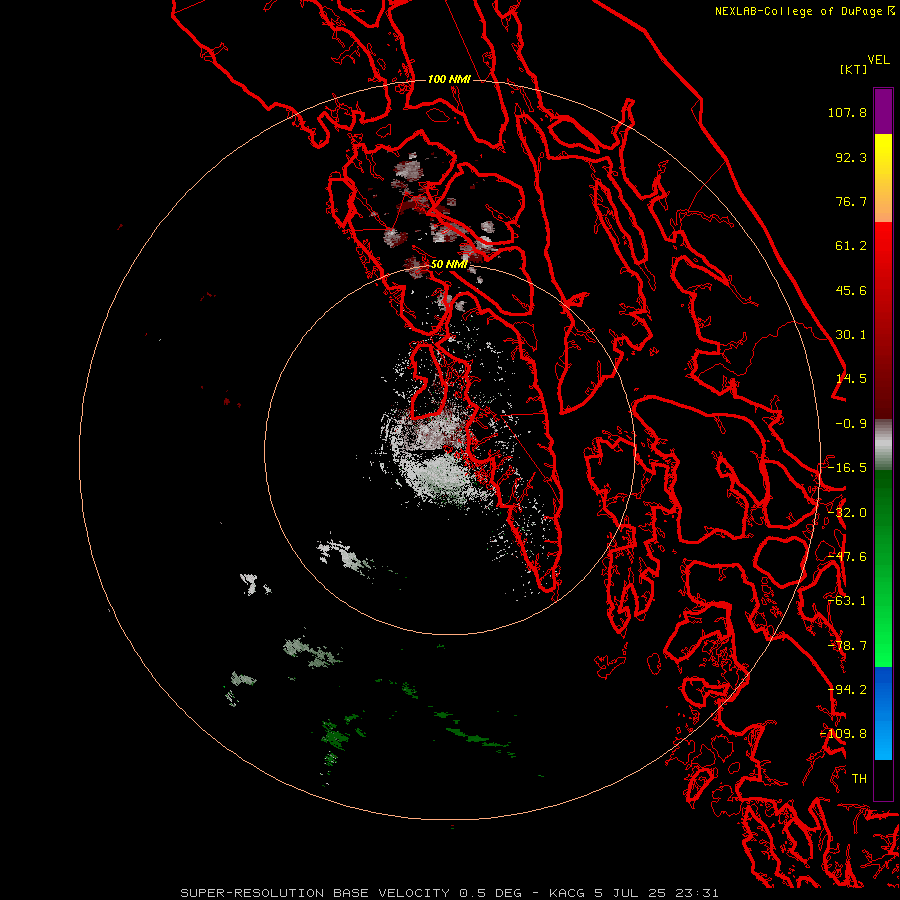
Task: Click the -0.9 scale value
Action: pyautogui.click(x=851, y=424)
